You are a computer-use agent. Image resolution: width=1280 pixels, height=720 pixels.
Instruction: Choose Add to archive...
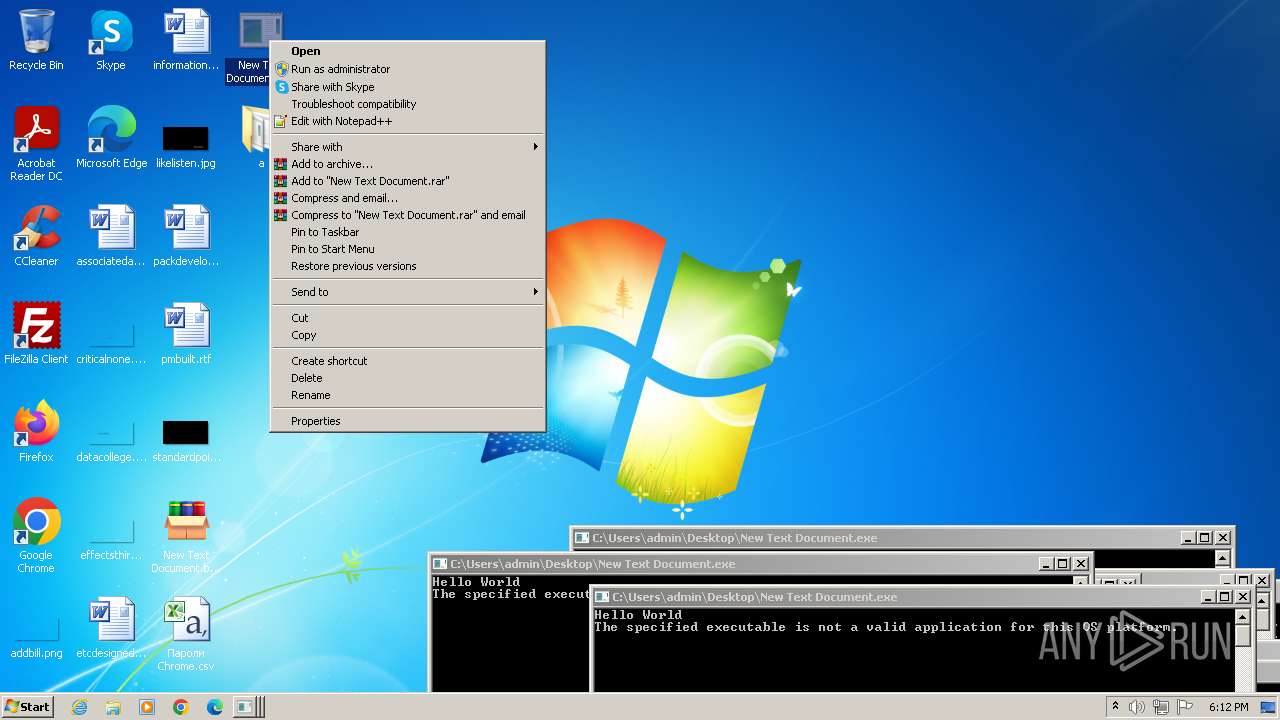point(408,164)
